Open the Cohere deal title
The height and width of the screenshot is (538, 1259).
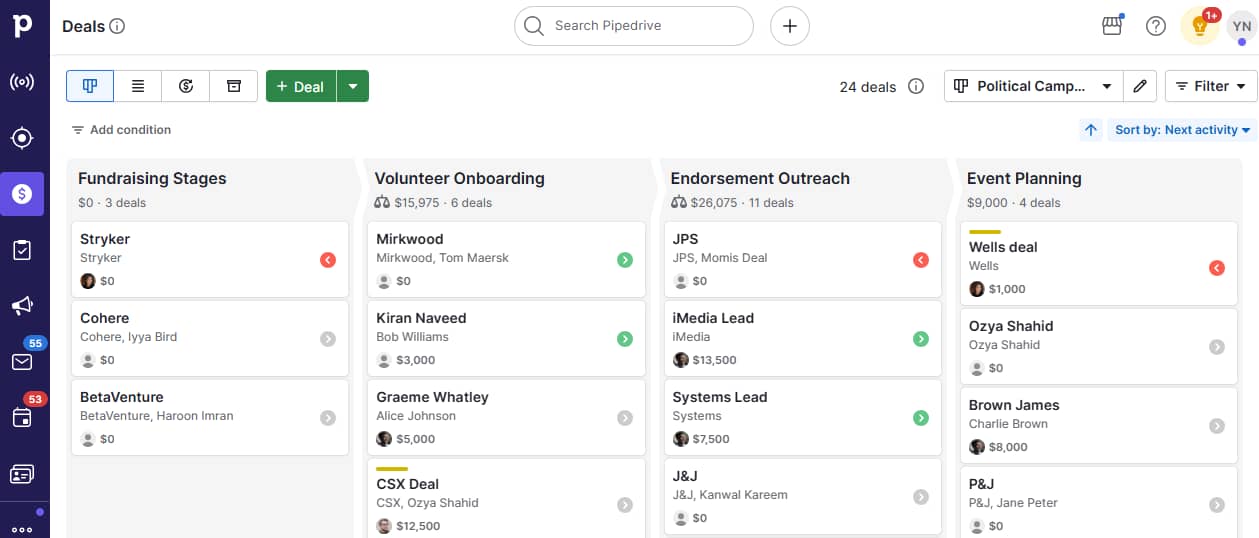[105, 318]
